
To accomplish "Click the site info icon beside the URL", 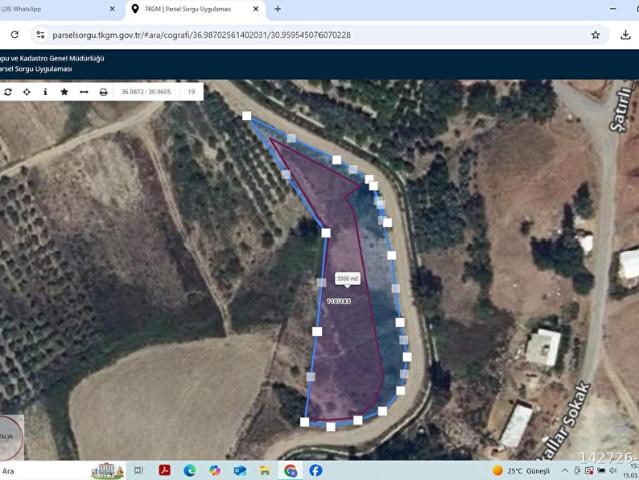I will tap(40, 34).
